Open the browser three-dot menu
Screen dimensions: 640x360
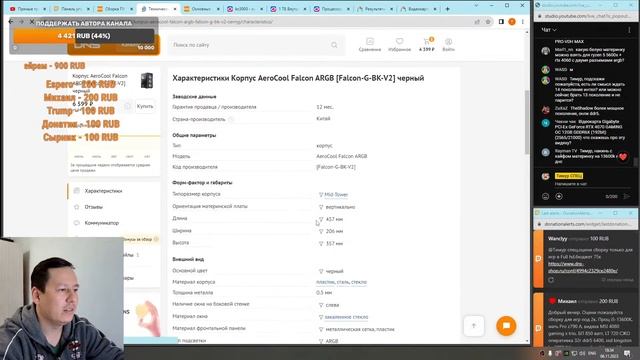click(522, 22)
